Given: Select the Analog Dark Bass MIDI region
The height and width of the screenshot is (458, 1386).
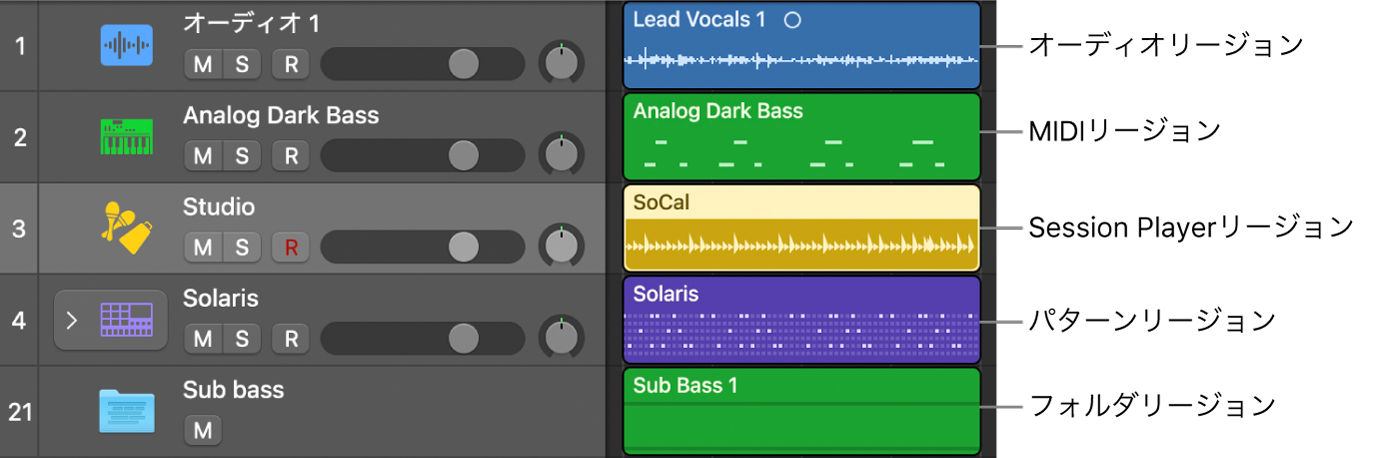Looking at the screenshot, I should [x=801, y=137].
